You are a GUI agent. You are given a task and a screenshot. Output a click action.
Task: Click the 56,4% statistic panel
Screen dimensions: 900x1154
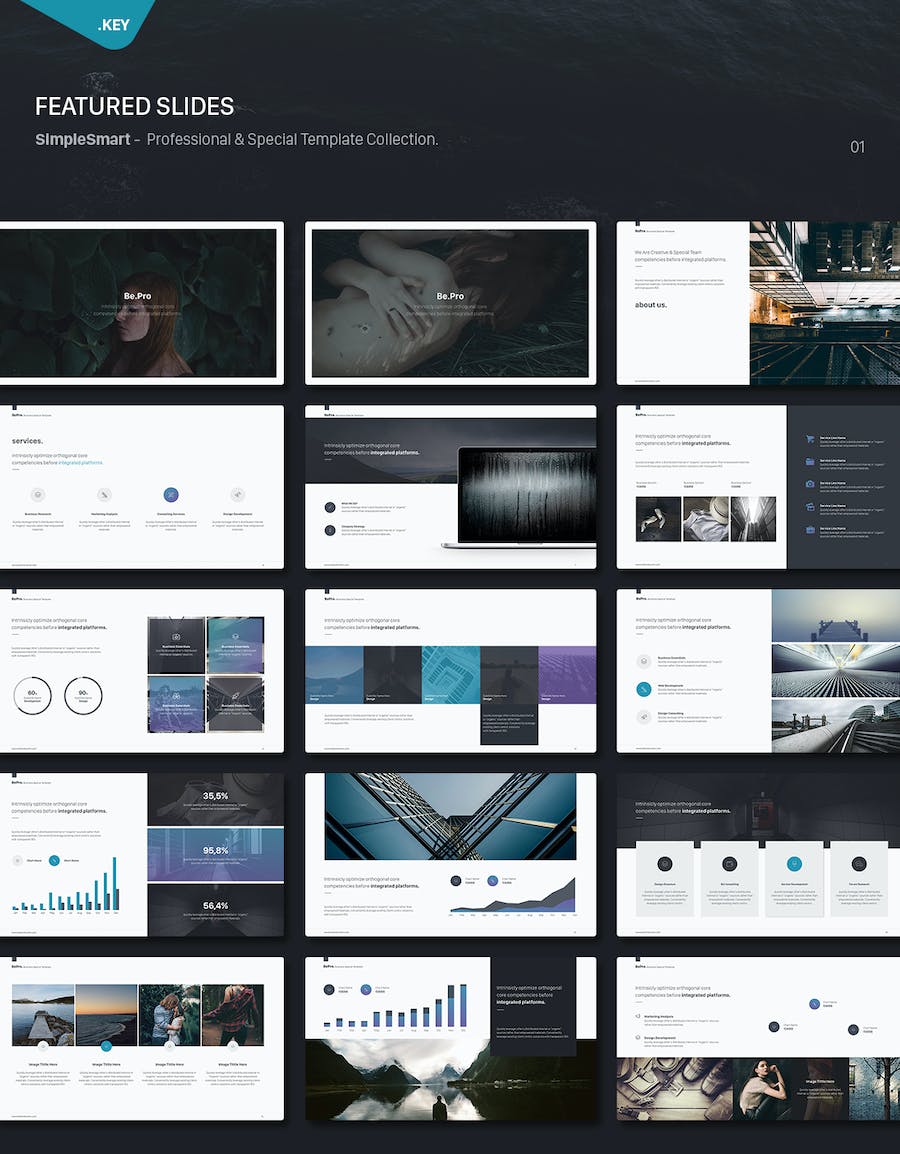215,908
